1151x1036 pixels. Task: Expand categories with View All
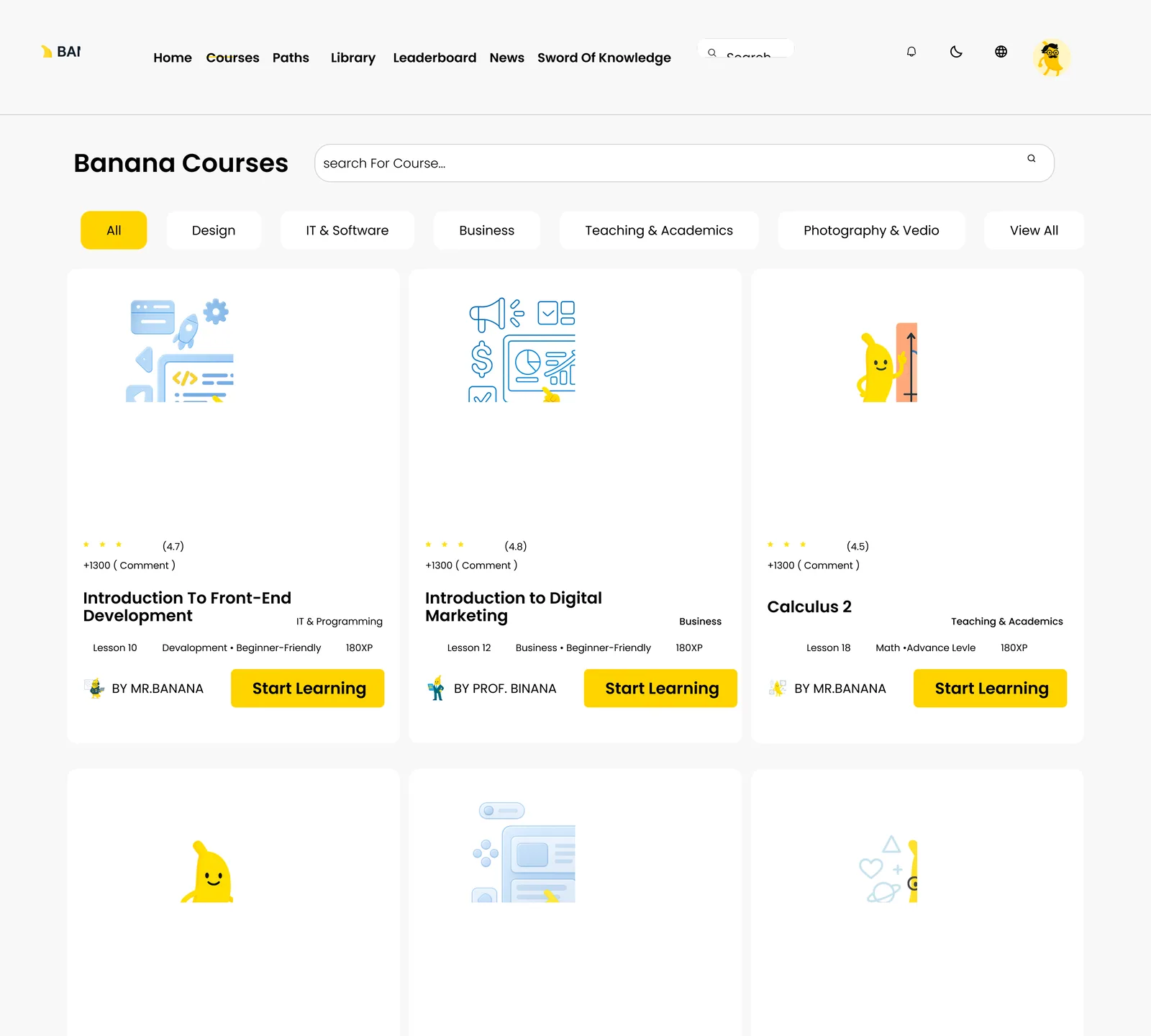click(x=1034, y=230)
